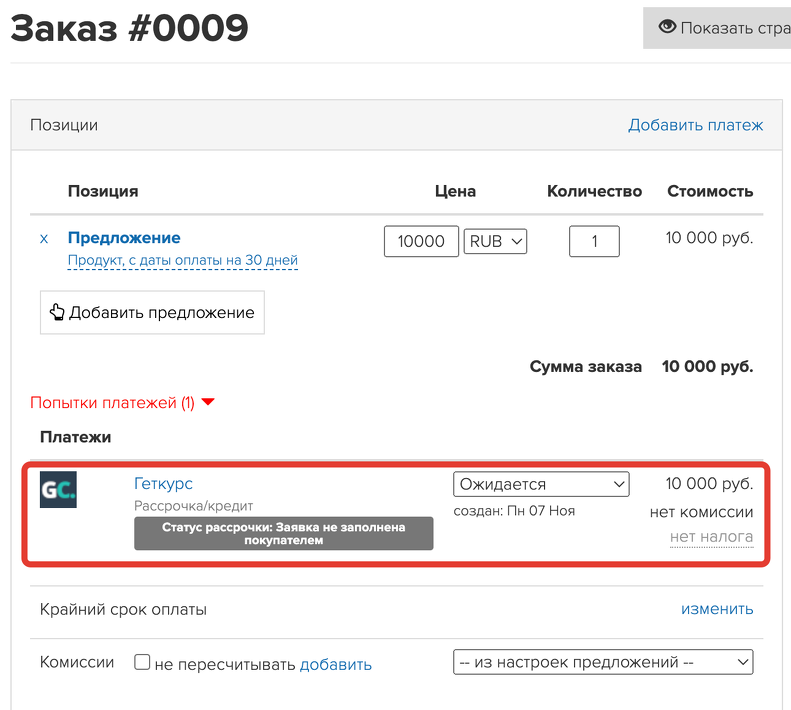Open the Геткурс payment link
The width and height of the screenshot is (791, 710).
tap(163, 483)
